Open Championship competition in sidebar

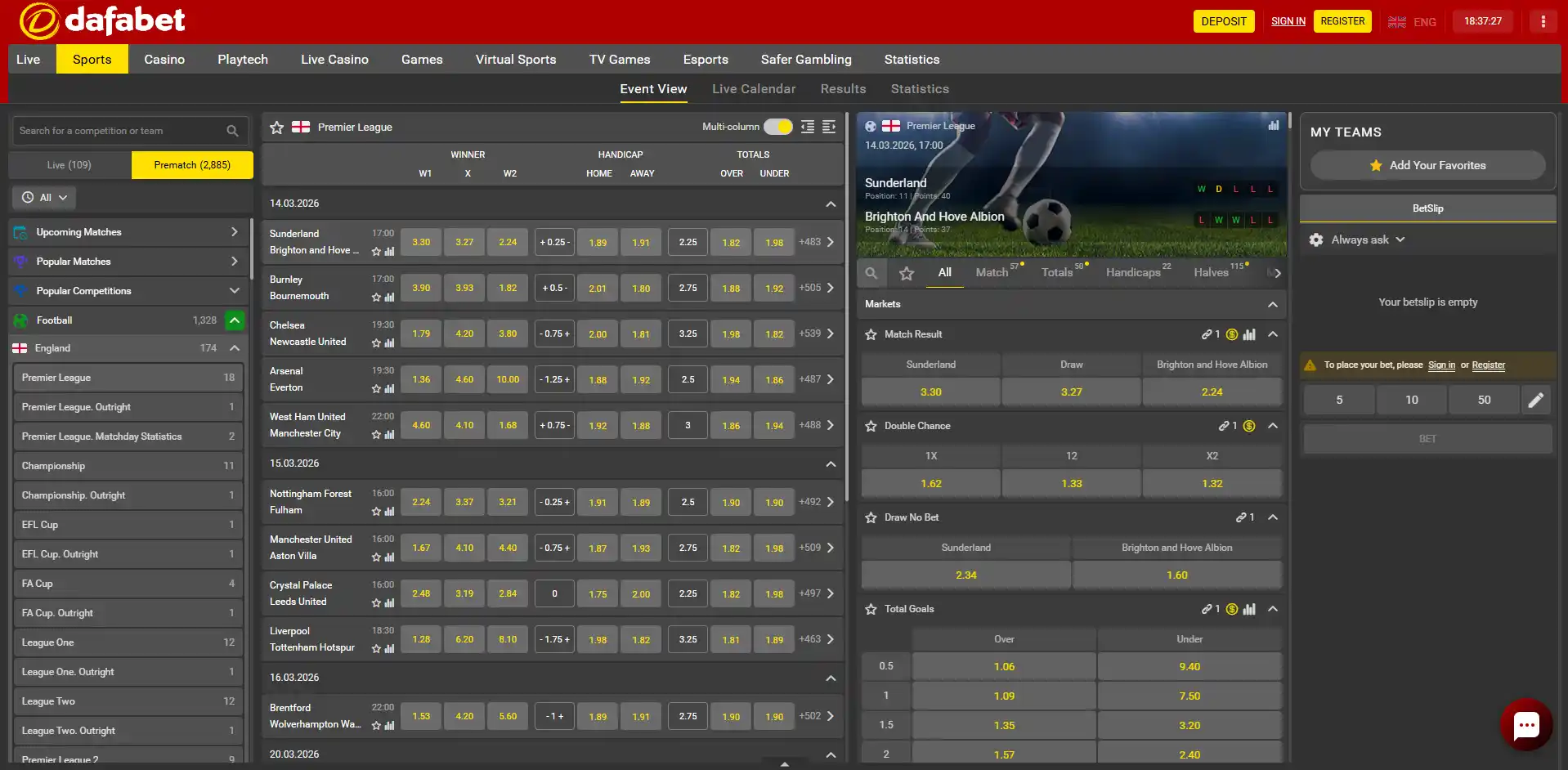tap(128, 466)
